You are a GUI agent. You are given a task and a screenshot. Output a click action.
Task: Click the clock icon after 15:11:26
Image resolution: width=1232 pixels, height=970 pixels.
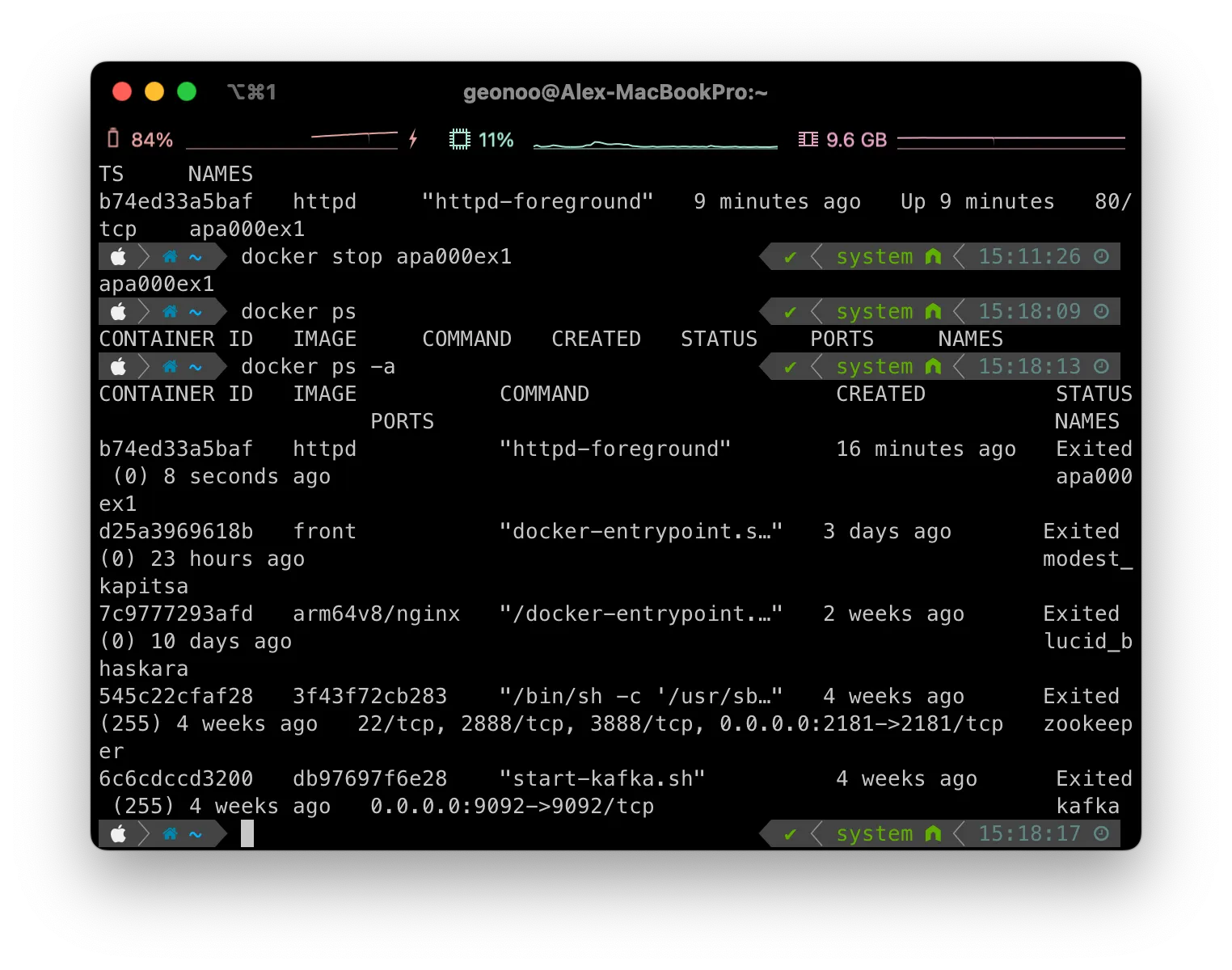coord(1101,257)
